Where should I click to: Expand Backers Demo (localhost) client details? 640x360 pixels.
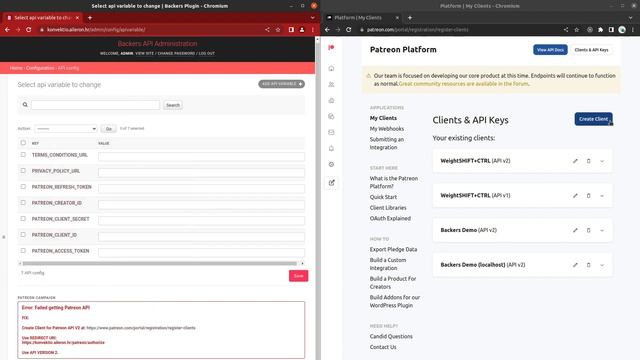point(602,265)
